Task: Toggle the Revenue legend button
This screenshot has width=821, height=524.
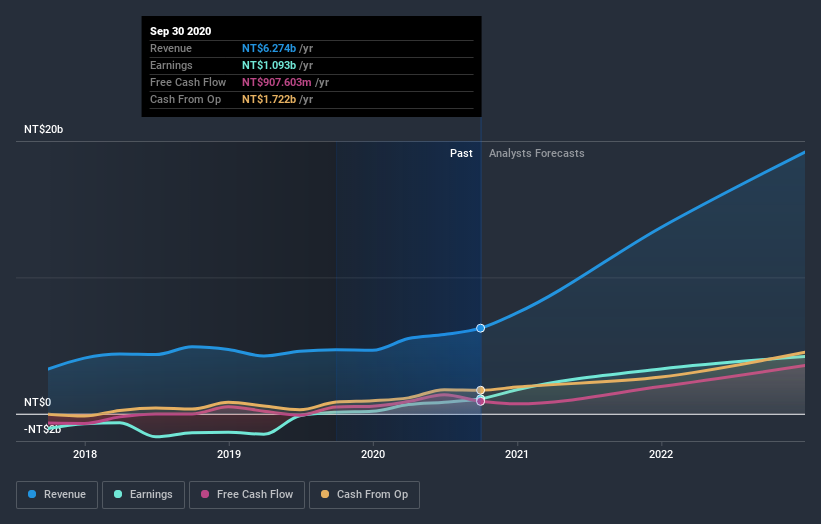Action: [57, 495]
